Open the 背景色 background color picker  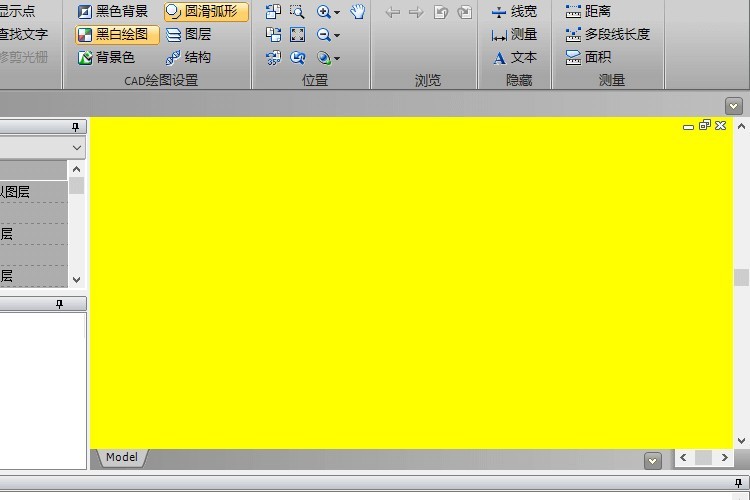point(106,57)
